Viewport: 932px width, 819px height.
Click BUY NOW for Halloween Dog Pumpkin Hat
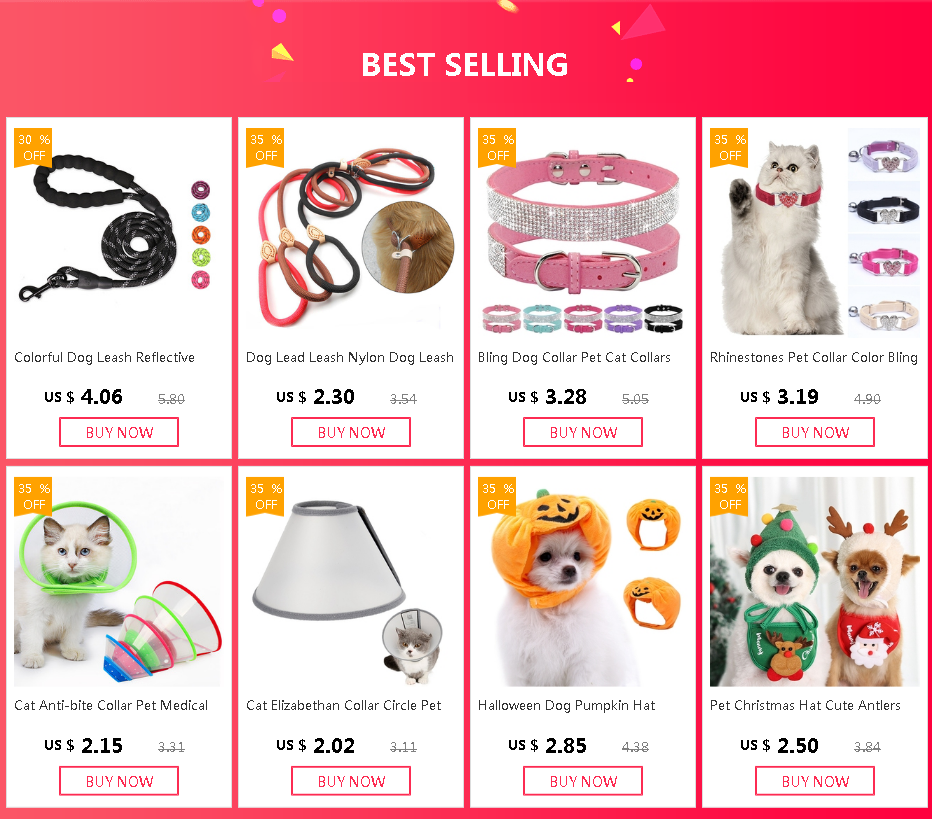(x=582, y=781)
